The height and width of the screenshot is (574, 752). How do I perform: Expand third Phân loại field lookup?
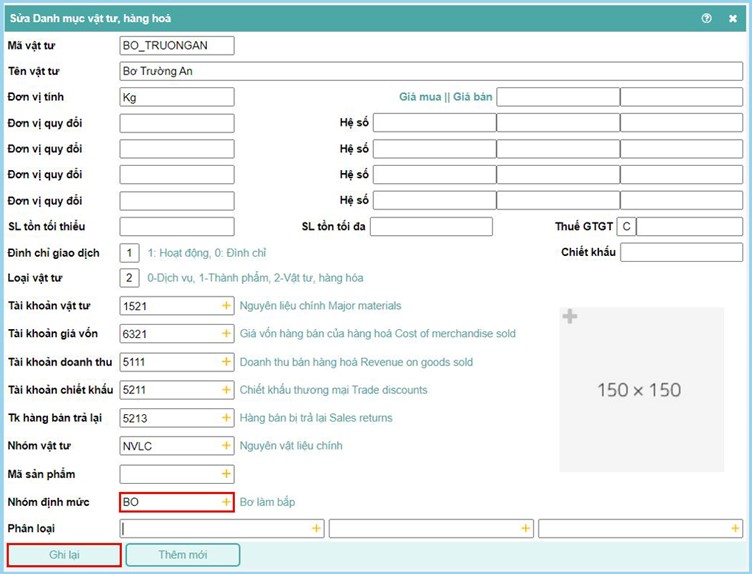[x=735, y=528]
